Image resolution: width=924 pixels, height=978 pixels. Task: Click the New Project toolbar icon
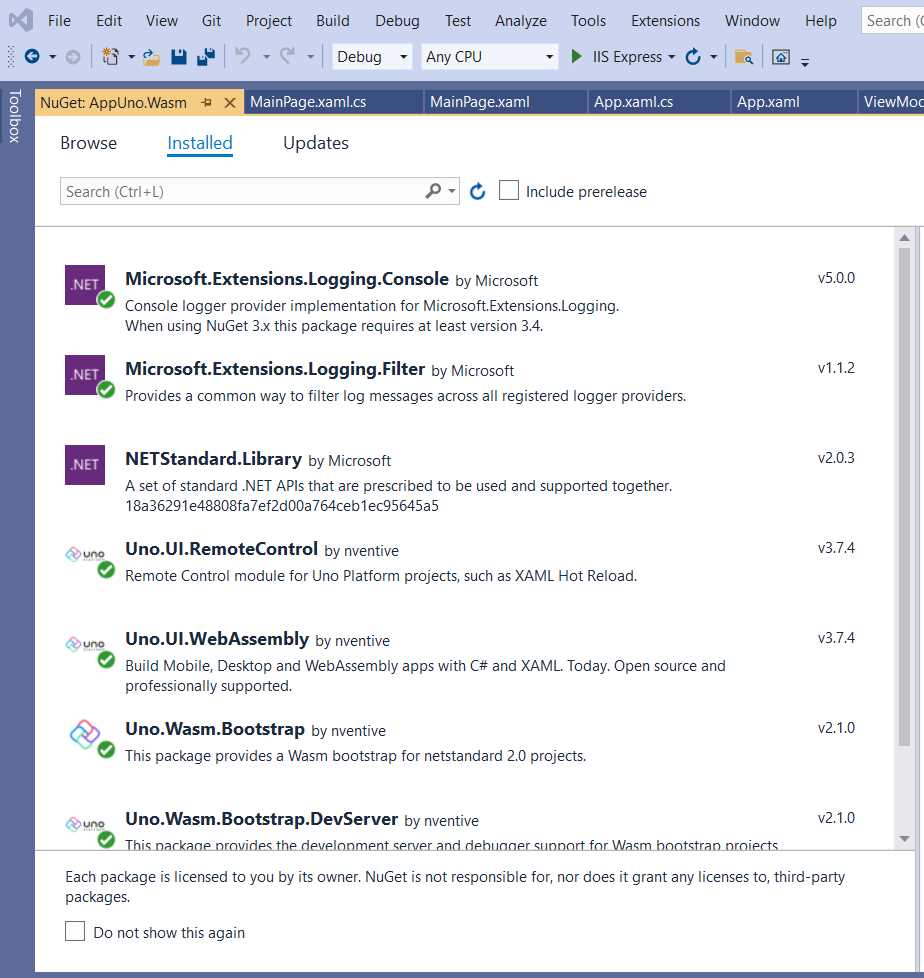(x=111, y=57)
